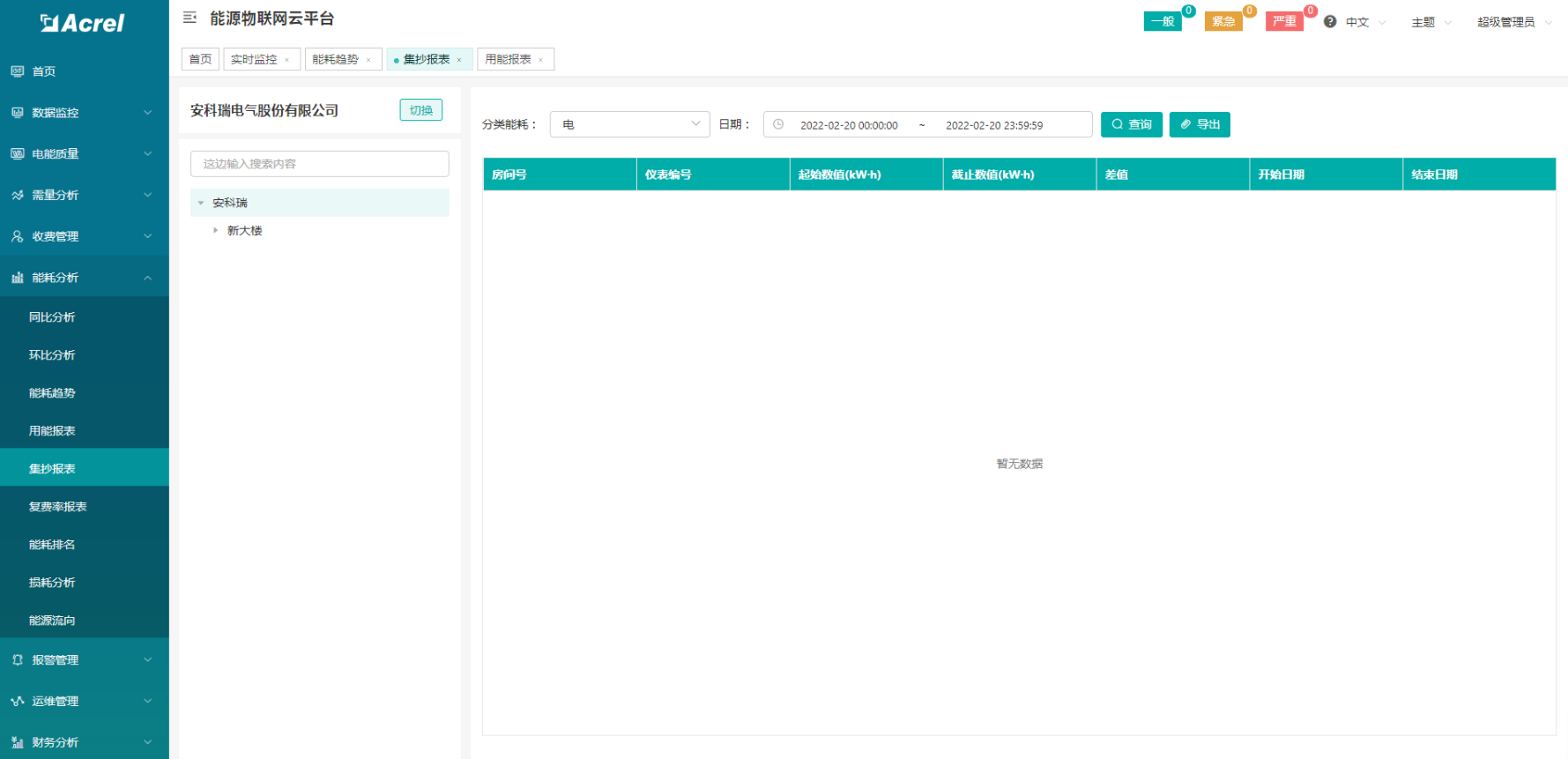Click the clock icon in date field
The image size is (1568, 759).
click(778, 124)
